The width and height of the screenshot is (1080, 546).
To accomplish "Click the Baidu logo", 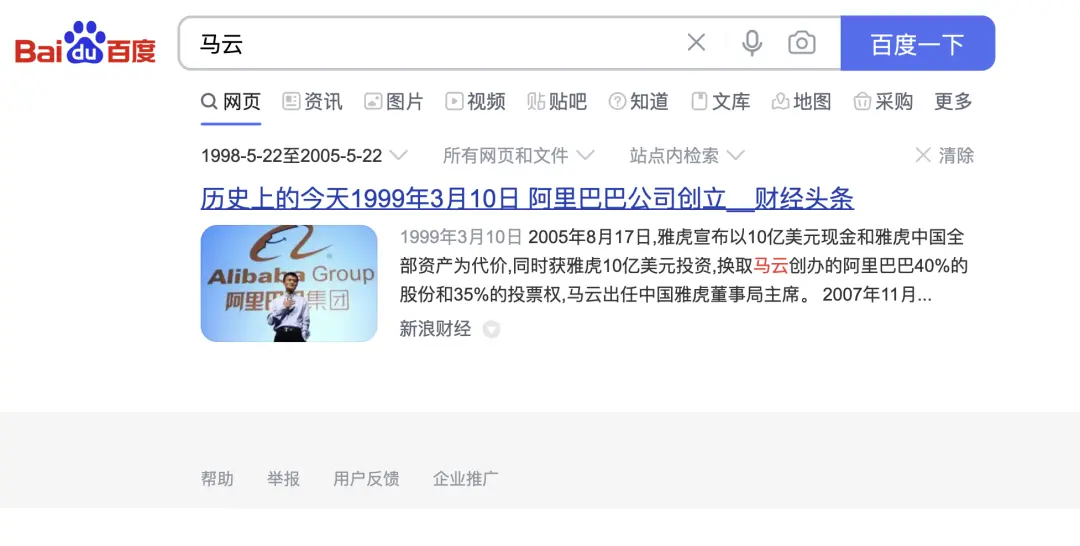I will tap(85, 43).
